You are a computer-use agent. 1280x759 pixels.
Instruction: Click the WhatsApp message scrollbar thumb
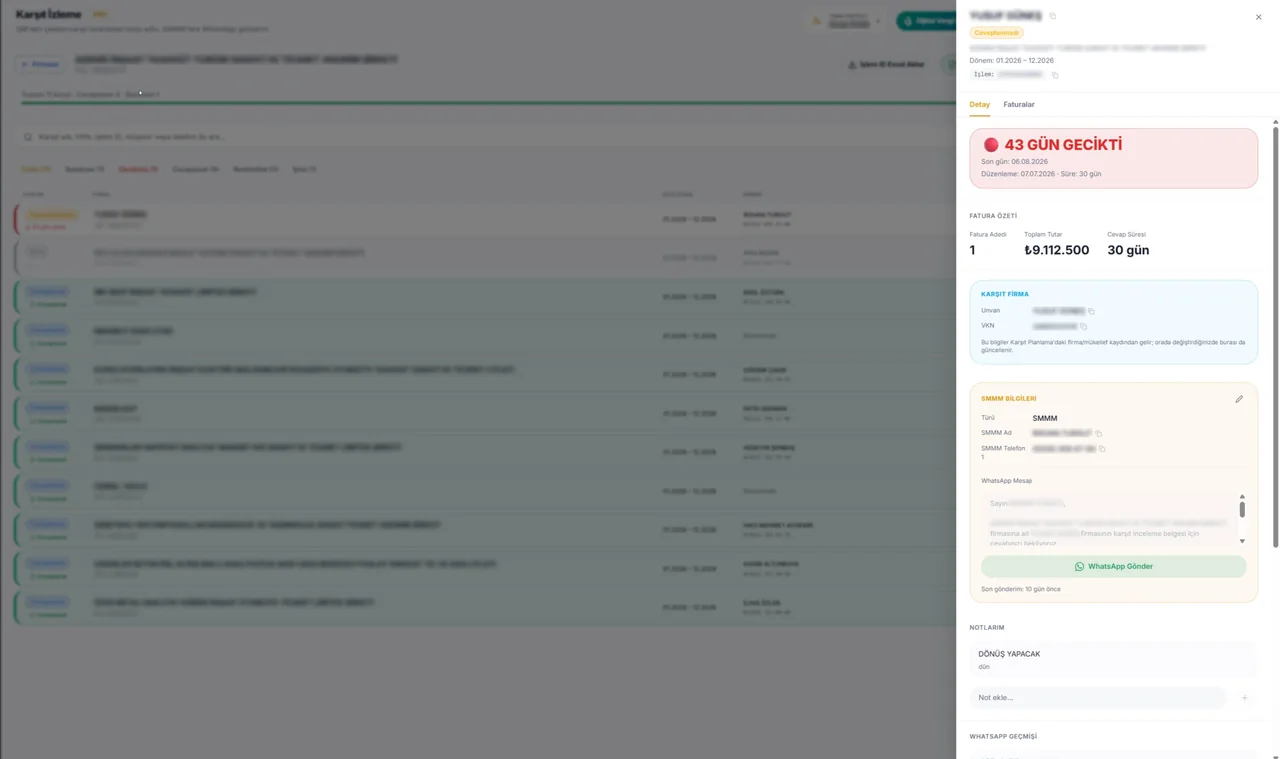tap(1242, 509)
